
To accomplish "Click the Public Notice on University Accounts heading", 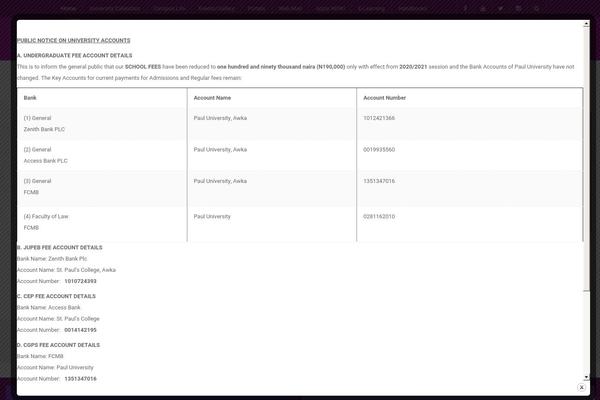I will [73, 40].
